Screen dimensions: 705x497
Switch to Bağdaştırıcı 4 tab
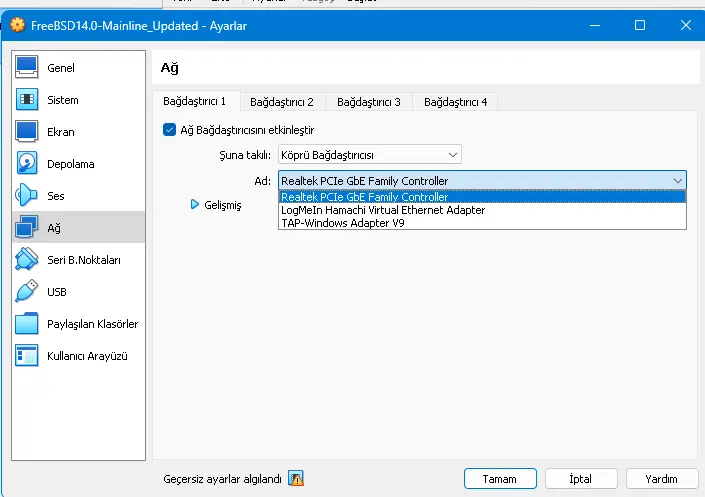455,102
